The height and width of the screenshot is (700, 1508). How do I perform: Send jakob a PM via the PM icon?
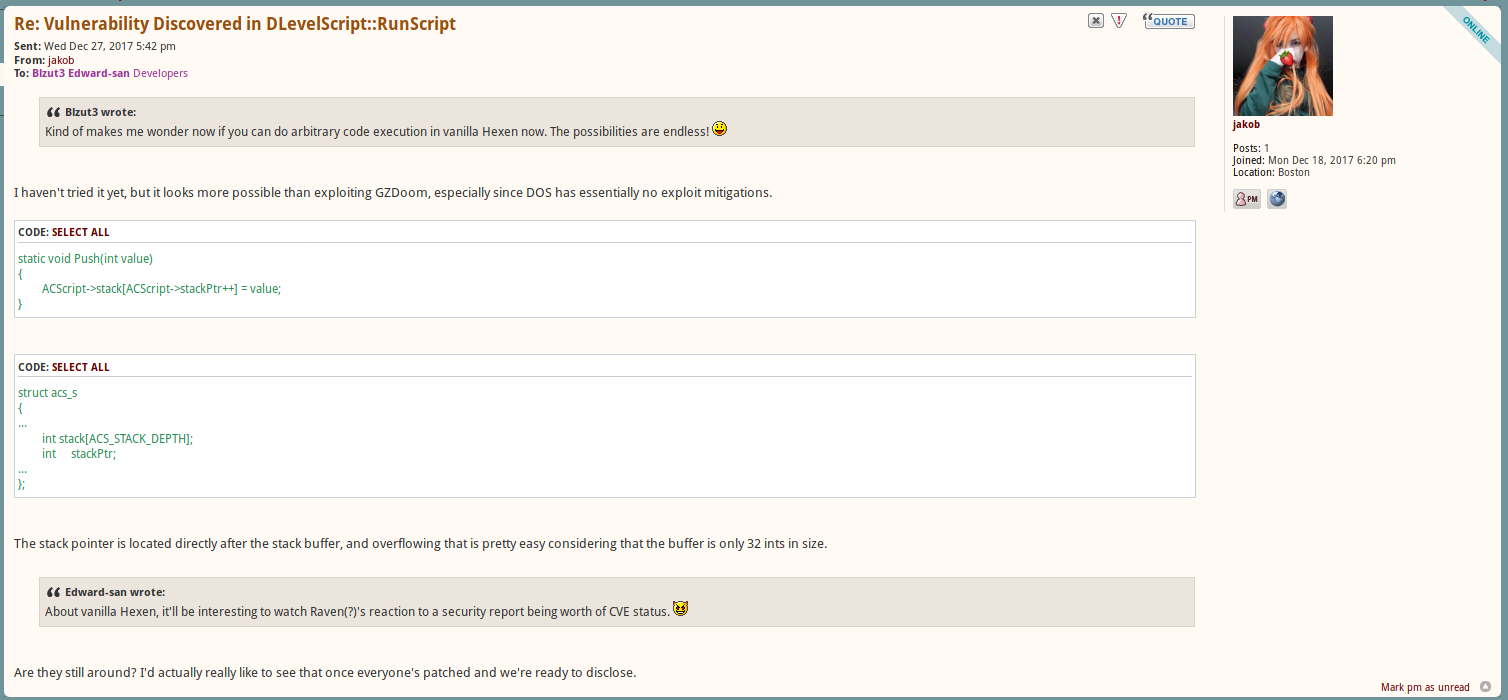click(x=1246, y=198)
